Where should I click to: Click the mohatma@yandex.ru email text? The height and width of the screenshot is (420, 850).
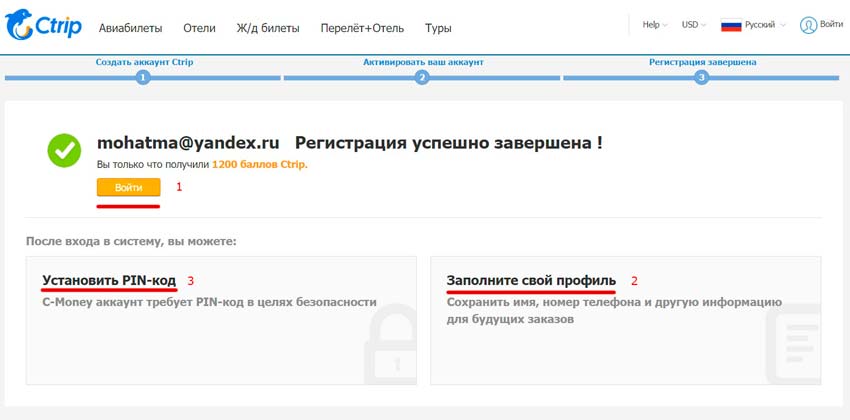(x=188, y=144)
